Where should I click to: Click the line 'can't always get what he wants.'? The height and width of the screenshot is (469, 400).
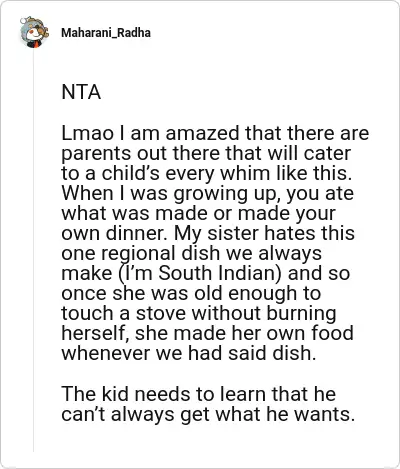coord(208,415)
